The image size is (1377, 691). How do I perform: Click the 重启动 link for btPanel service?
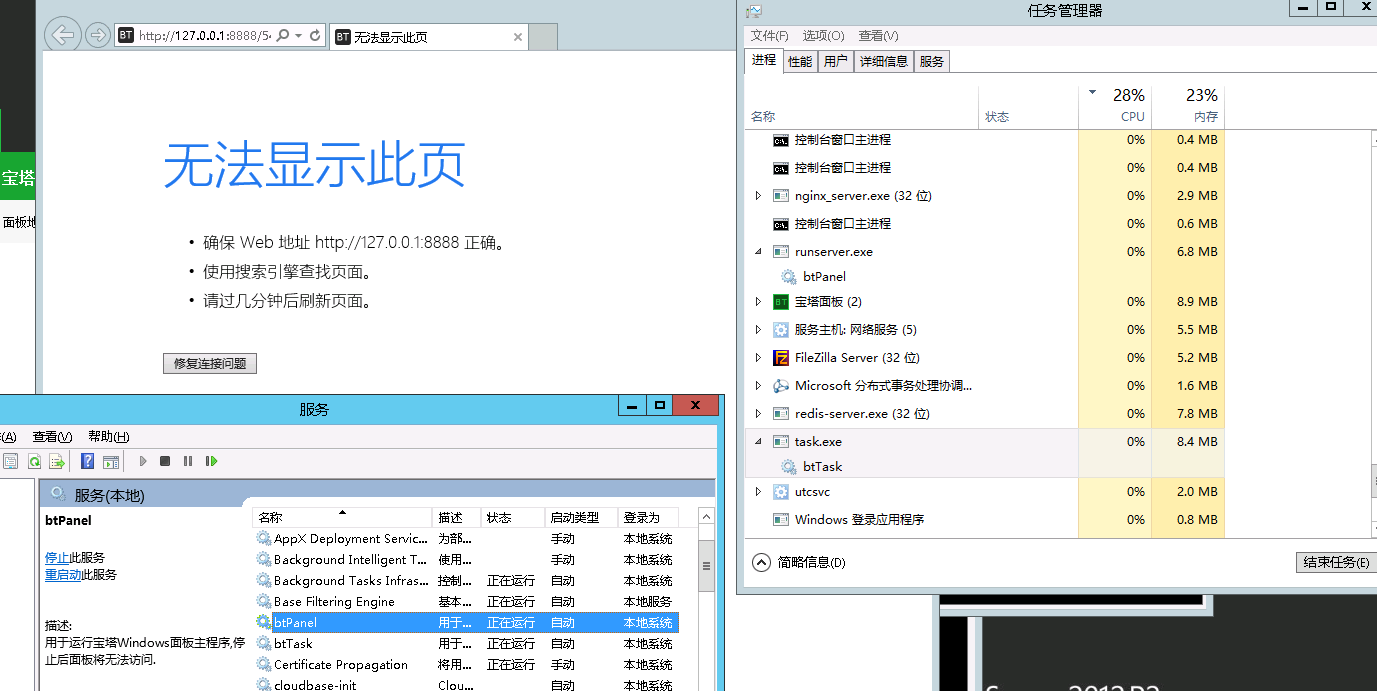[x=63, y=575]
